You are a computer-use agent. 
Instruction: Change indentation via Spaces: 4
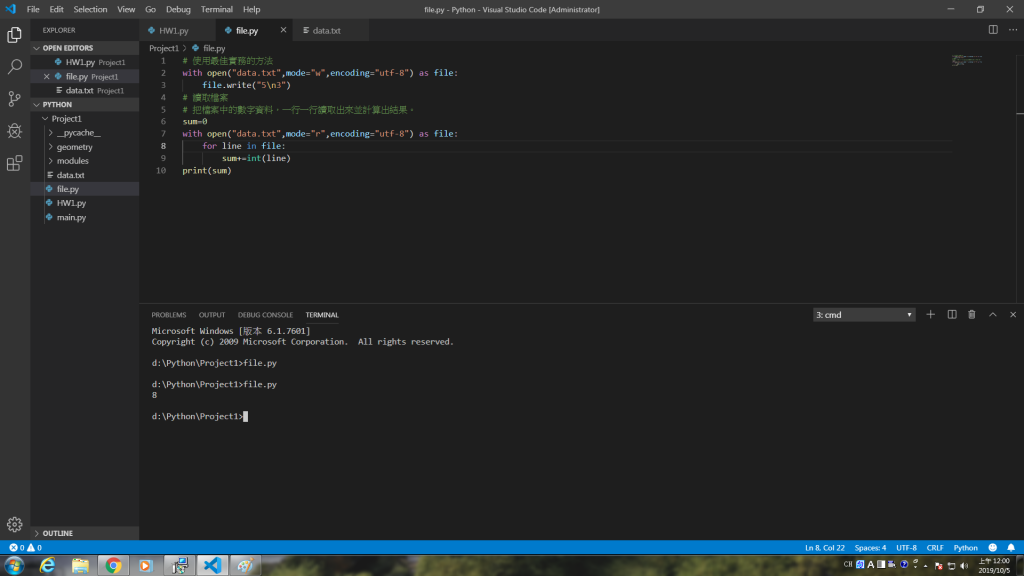tap(870, 548)
